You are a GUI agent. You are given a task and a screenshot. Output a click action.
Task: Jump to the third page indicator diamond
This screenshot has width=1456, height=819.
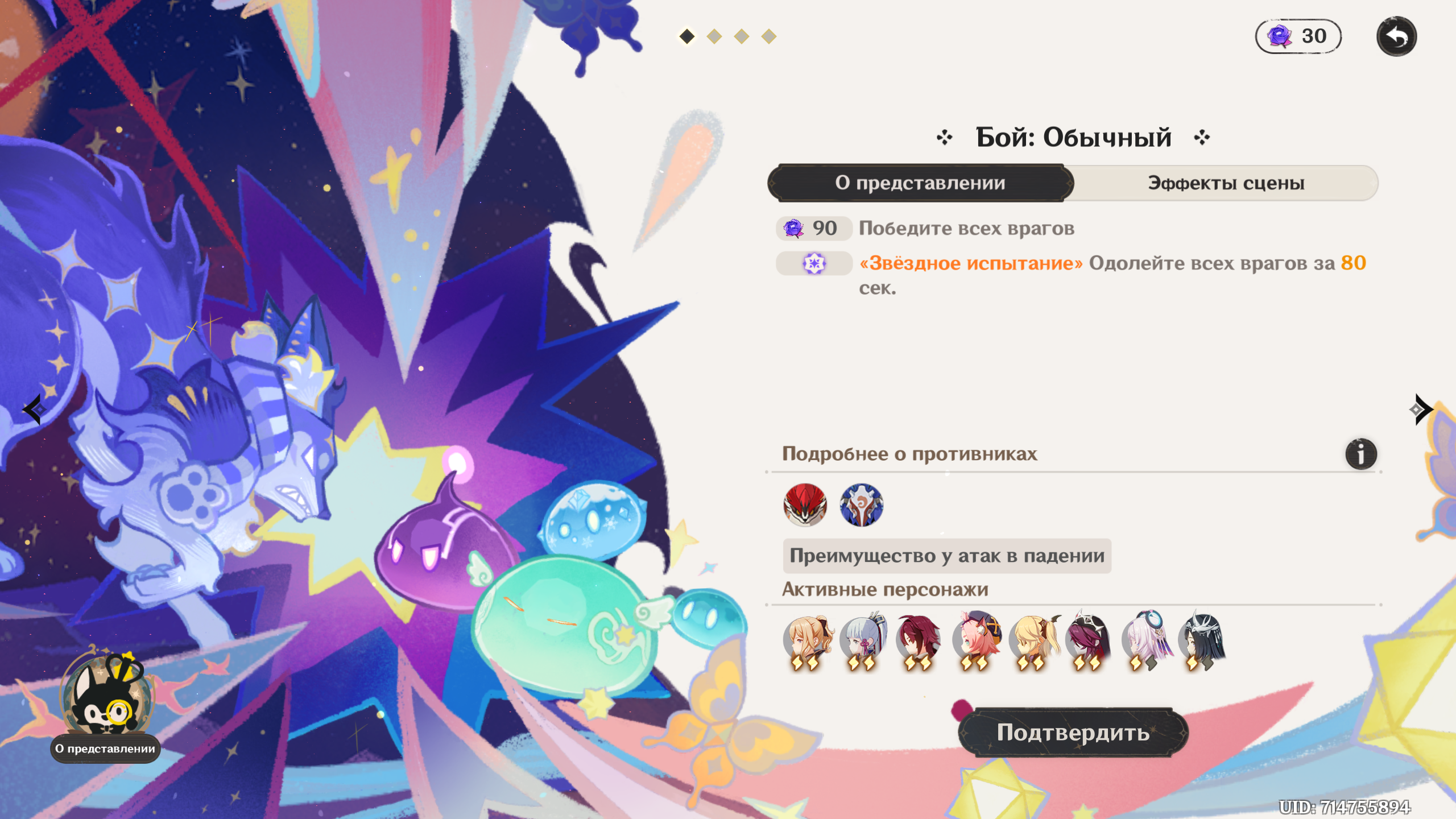[741, 36]
